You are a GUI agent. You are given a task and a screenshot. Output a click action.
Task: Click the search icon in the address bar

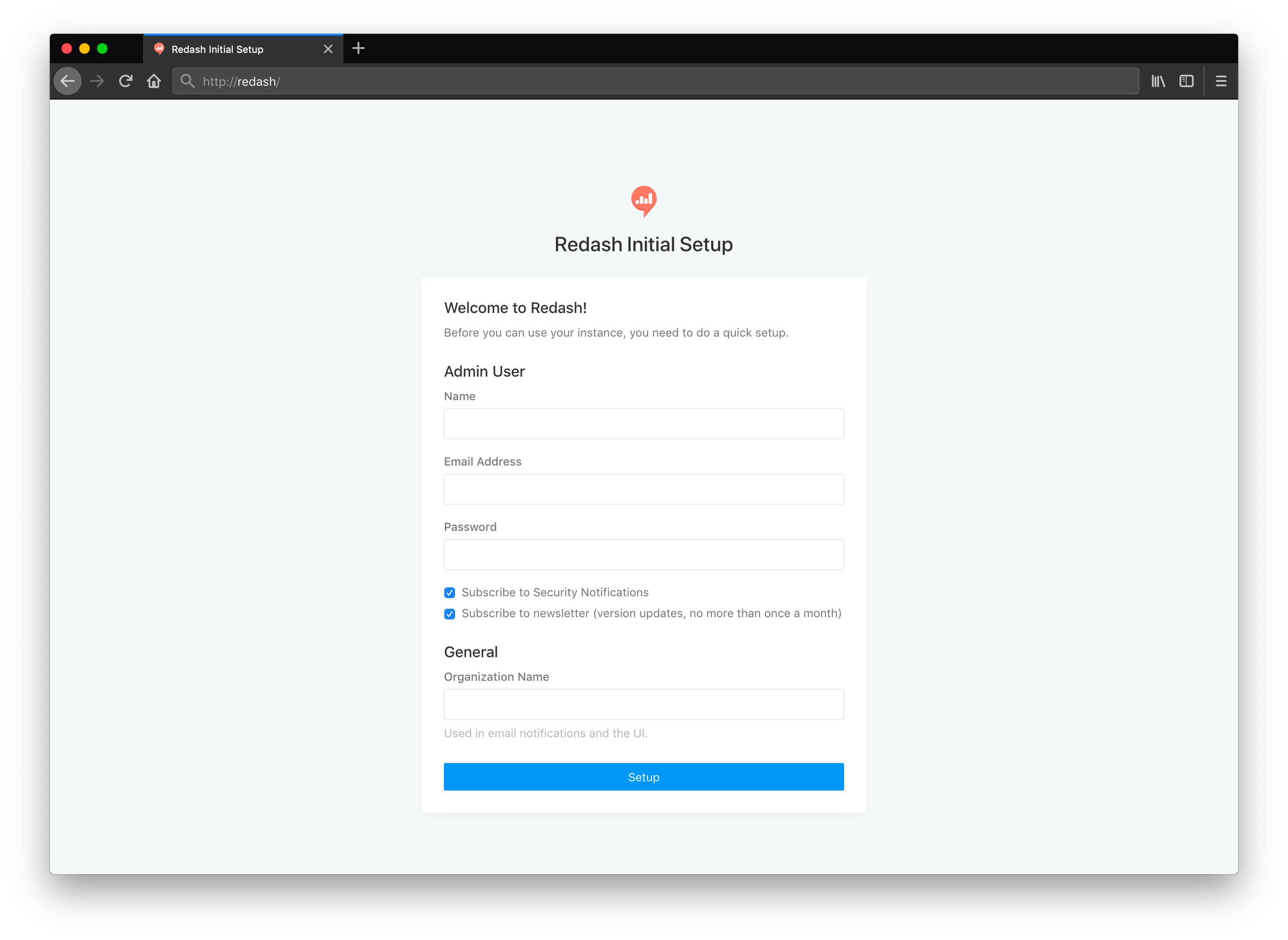188,81
